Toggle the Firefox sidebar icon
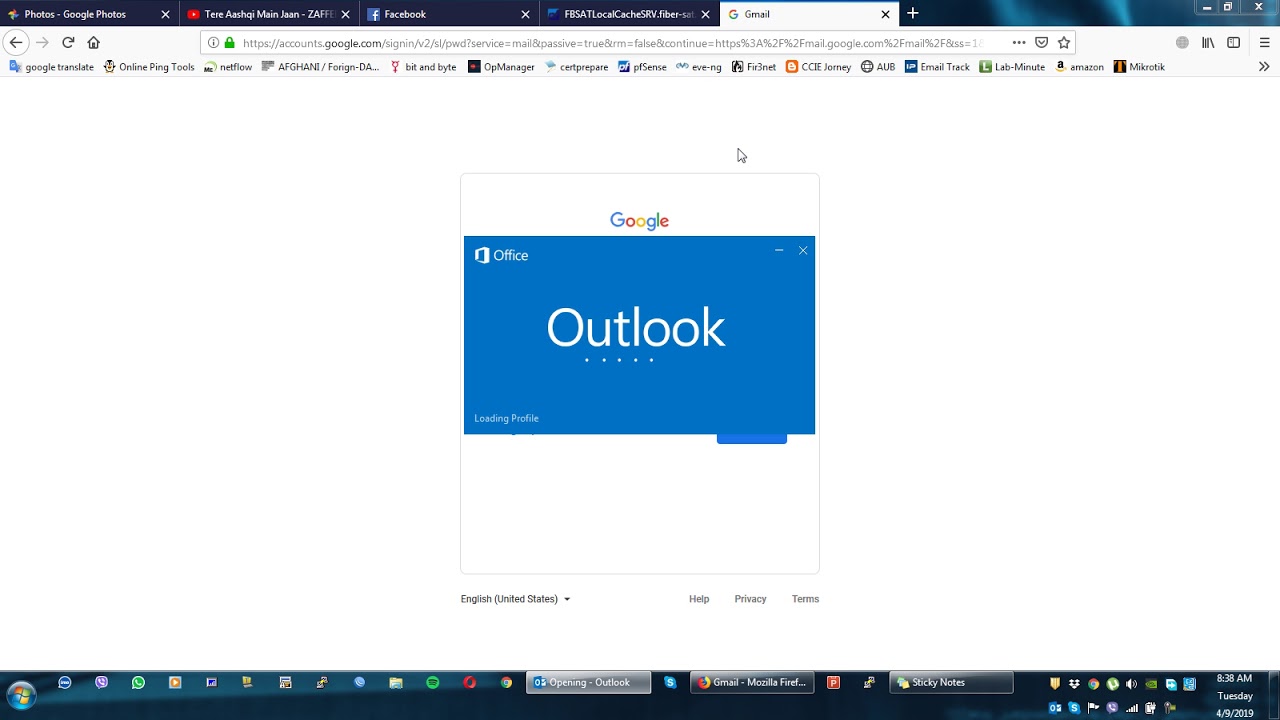The width and height of the screenshot is (1280, 720). (x=1234, y=43)
